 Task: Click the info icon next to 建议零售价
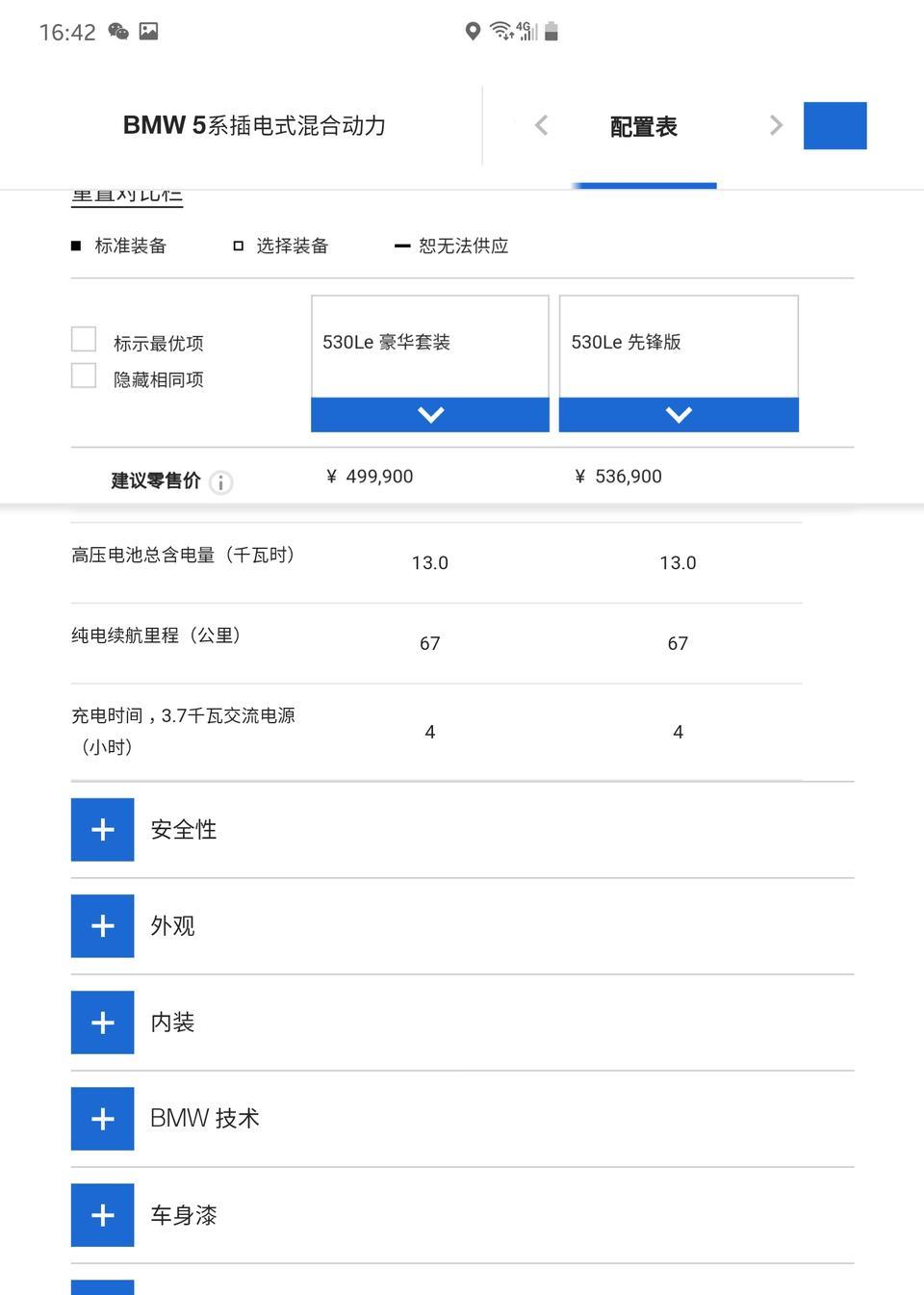220,482
